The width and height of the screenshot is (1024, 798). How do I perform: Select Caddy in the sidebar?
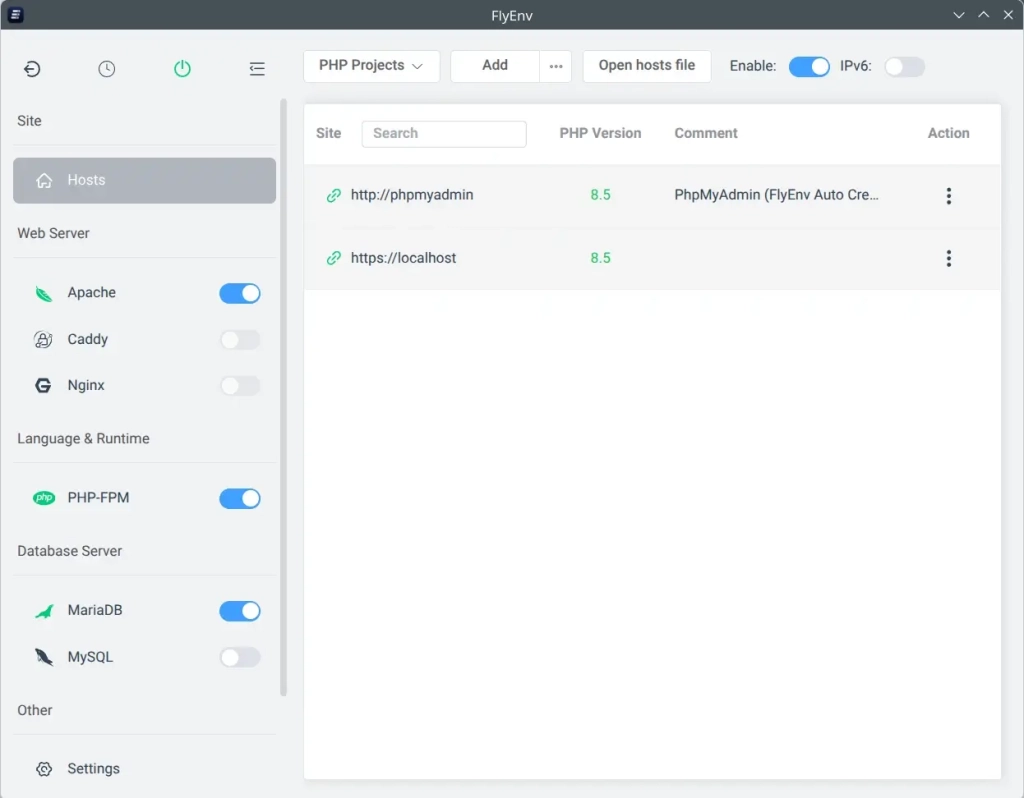pyautogui.click(x=88, y=339)
